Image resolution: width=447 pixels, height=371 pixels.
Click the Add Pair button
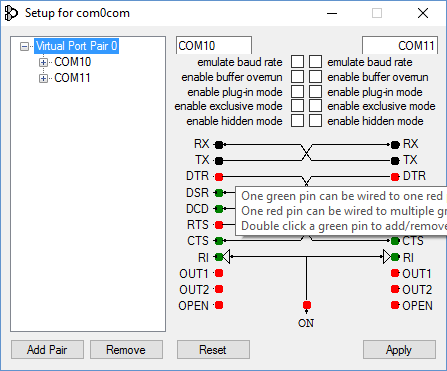point(47,350)
